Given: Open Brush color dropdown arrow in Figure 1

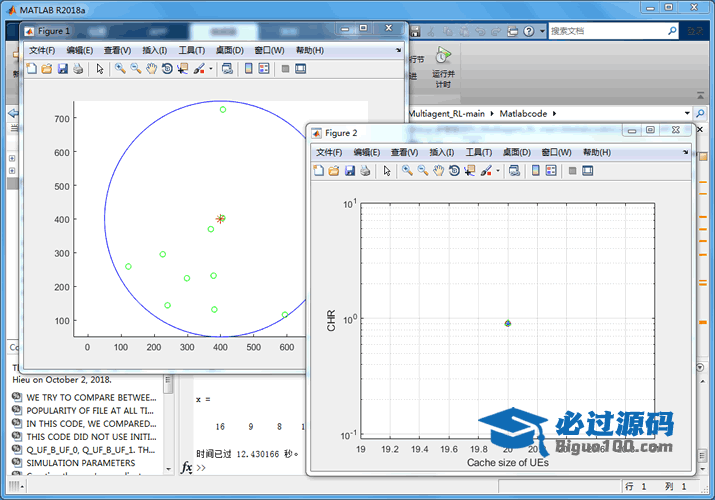Looking at the screenshot, I should point(211,69).
